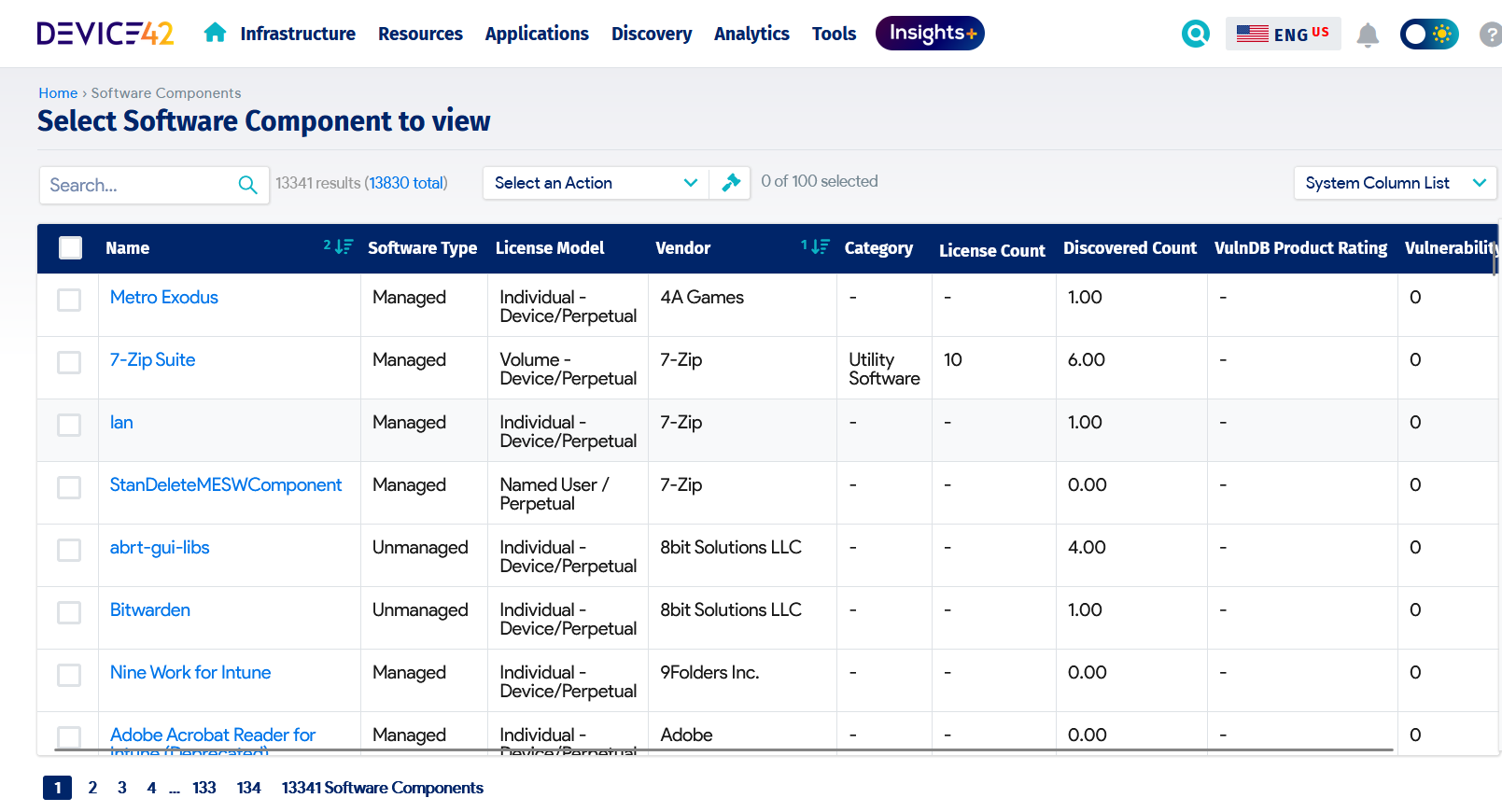Click the 13830 total link

click(407, 183)
